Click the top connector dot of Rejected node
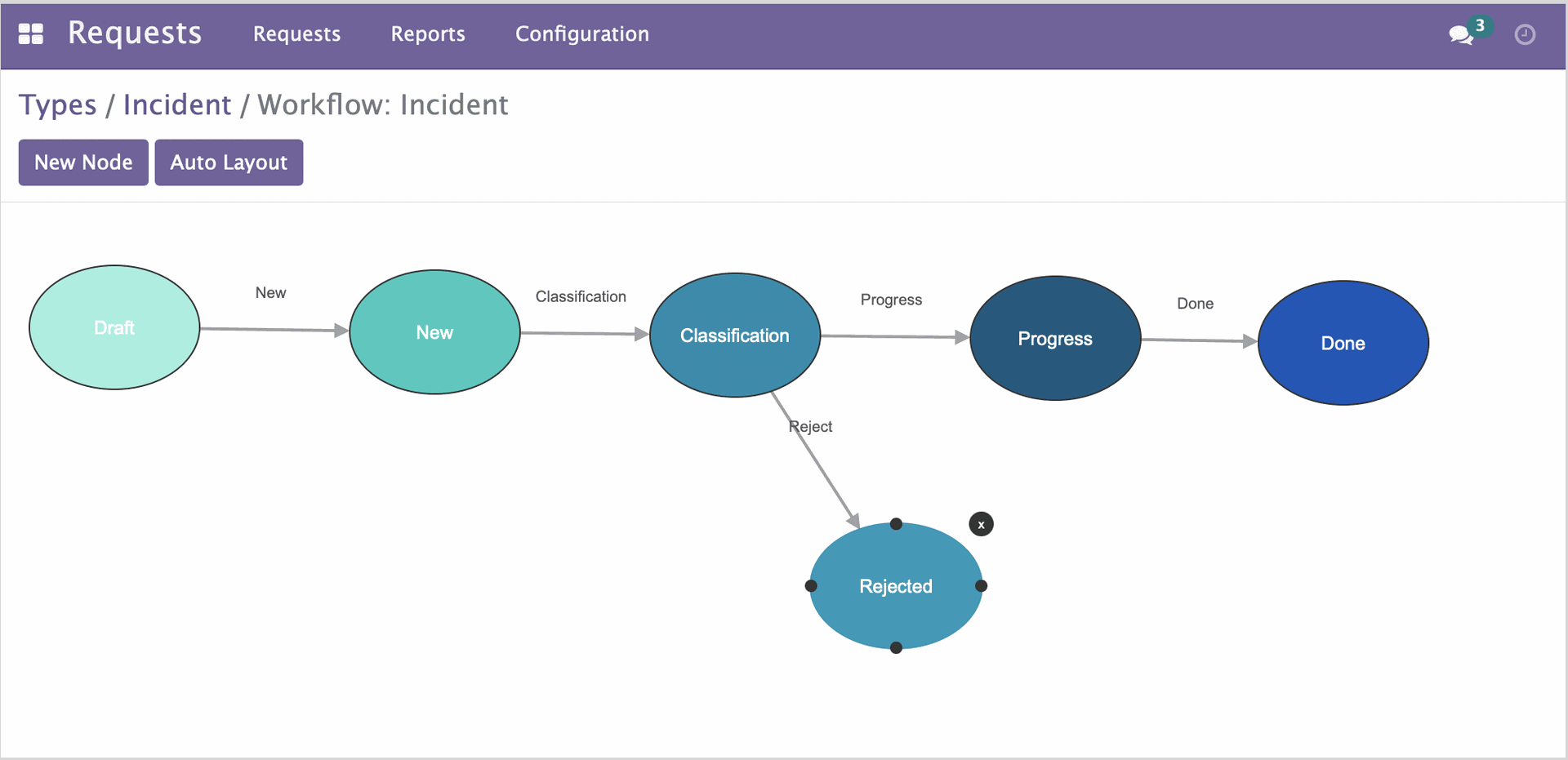 tap(896, 524)
